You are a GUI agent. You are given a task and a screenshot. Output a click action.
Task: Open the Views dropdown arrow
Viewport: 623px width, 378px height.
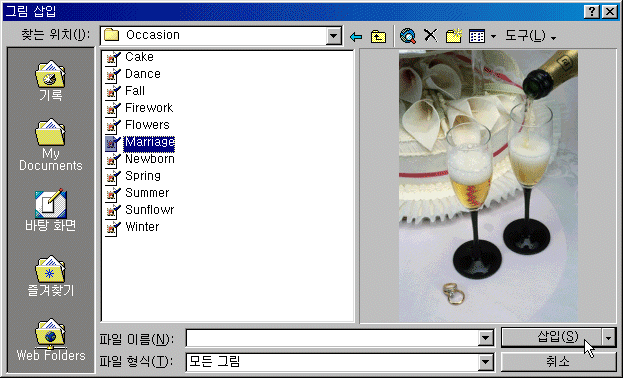493,37
